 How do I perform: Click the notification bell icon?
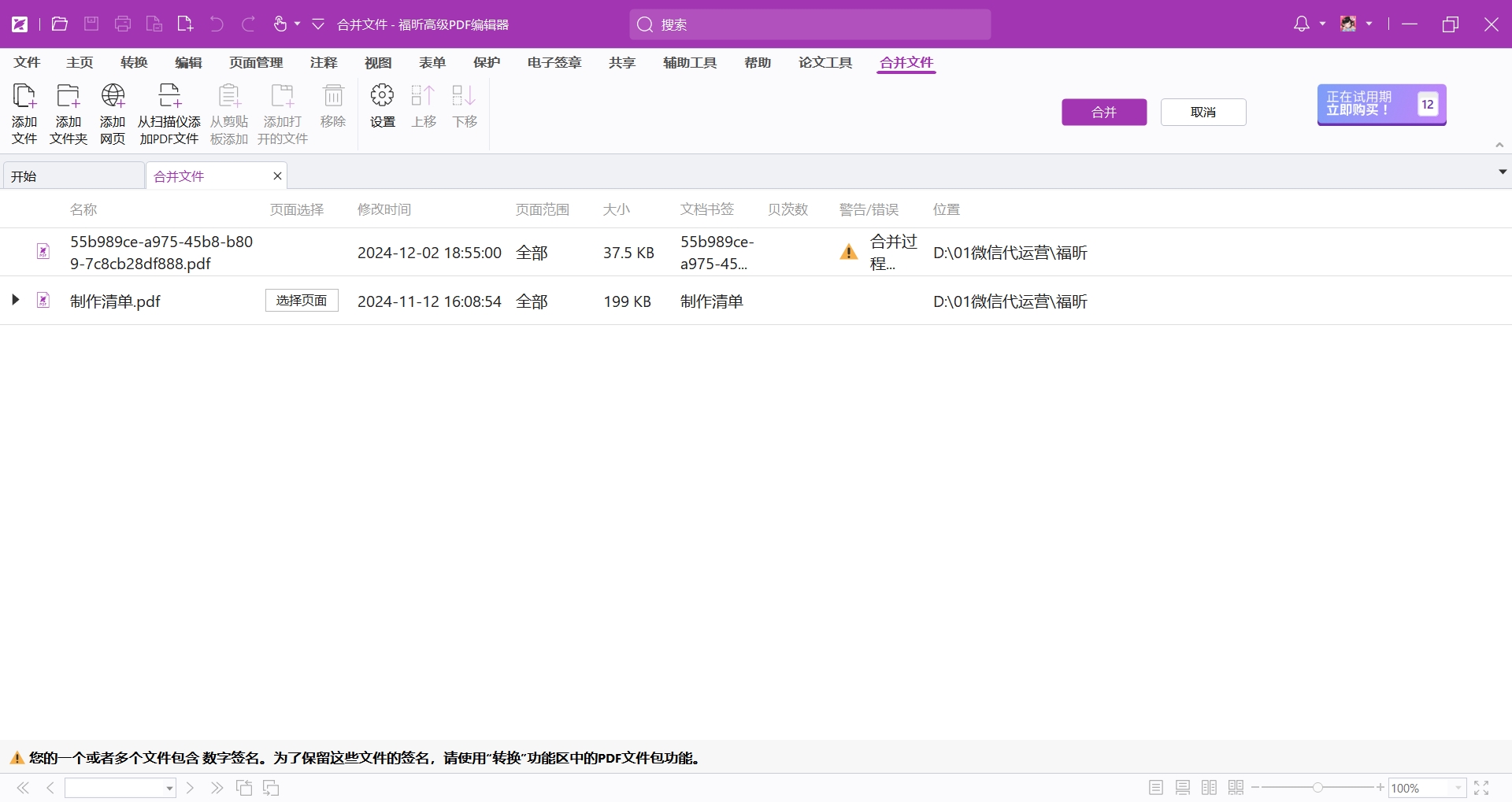point(1302,24)
